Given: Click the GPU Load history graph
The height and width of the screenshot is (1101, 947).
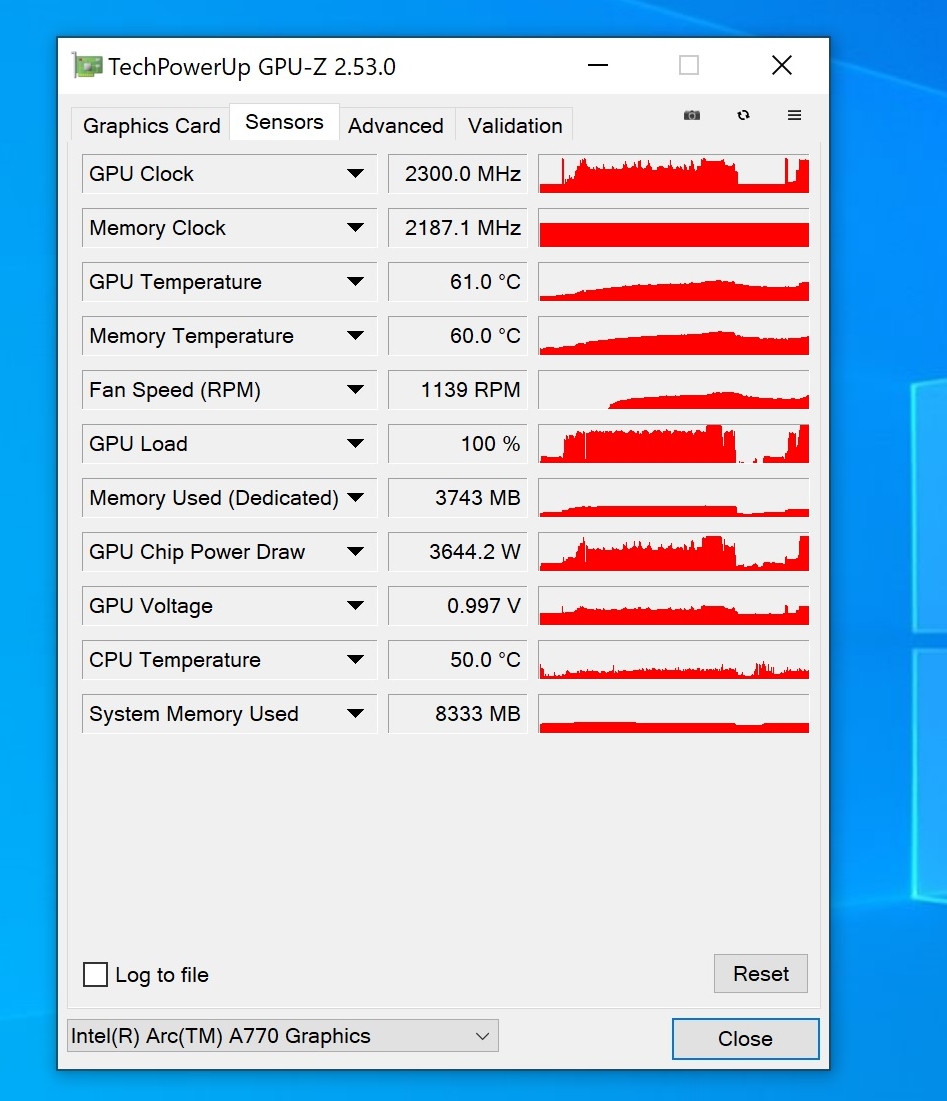Looking at the screenshot, I should point(674,444).
